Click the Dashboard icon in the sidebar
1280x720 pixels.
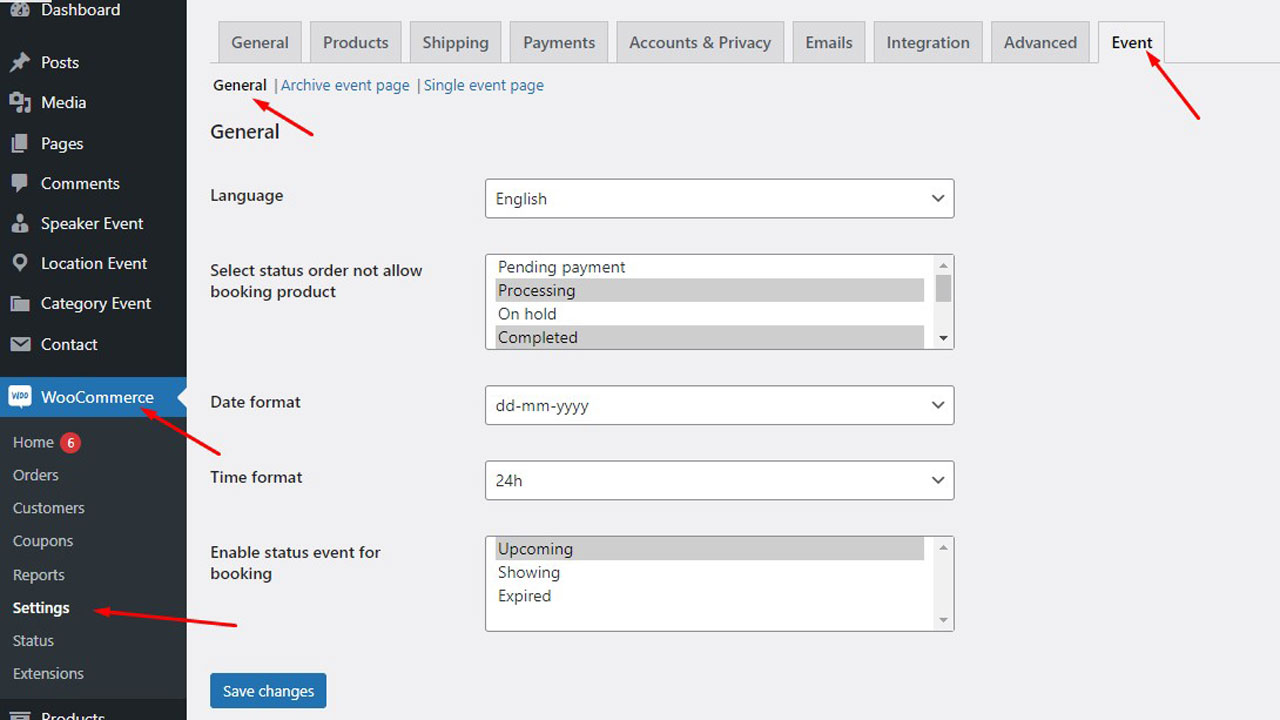20,10
